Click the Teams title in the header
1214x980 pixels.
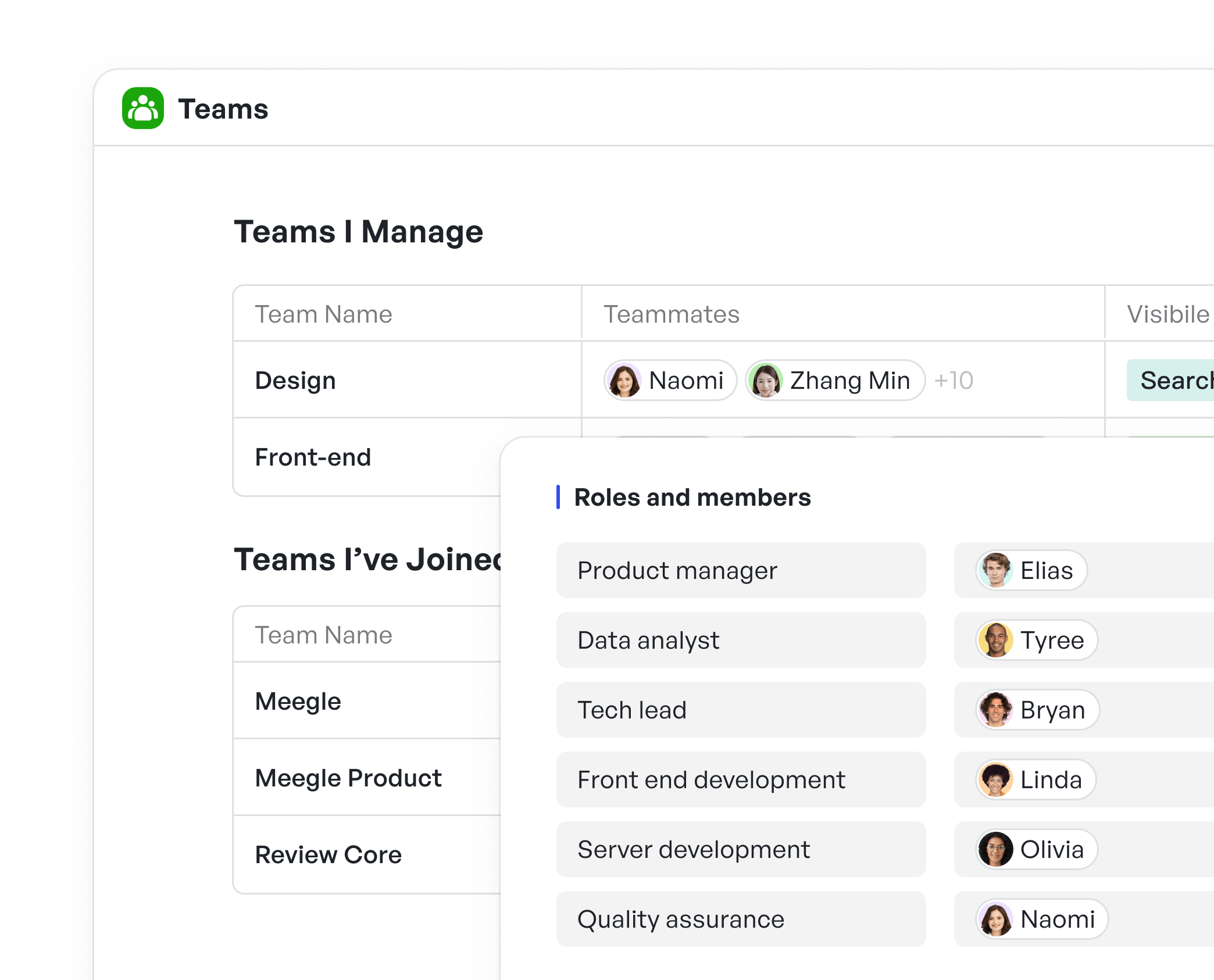point(223,109)
